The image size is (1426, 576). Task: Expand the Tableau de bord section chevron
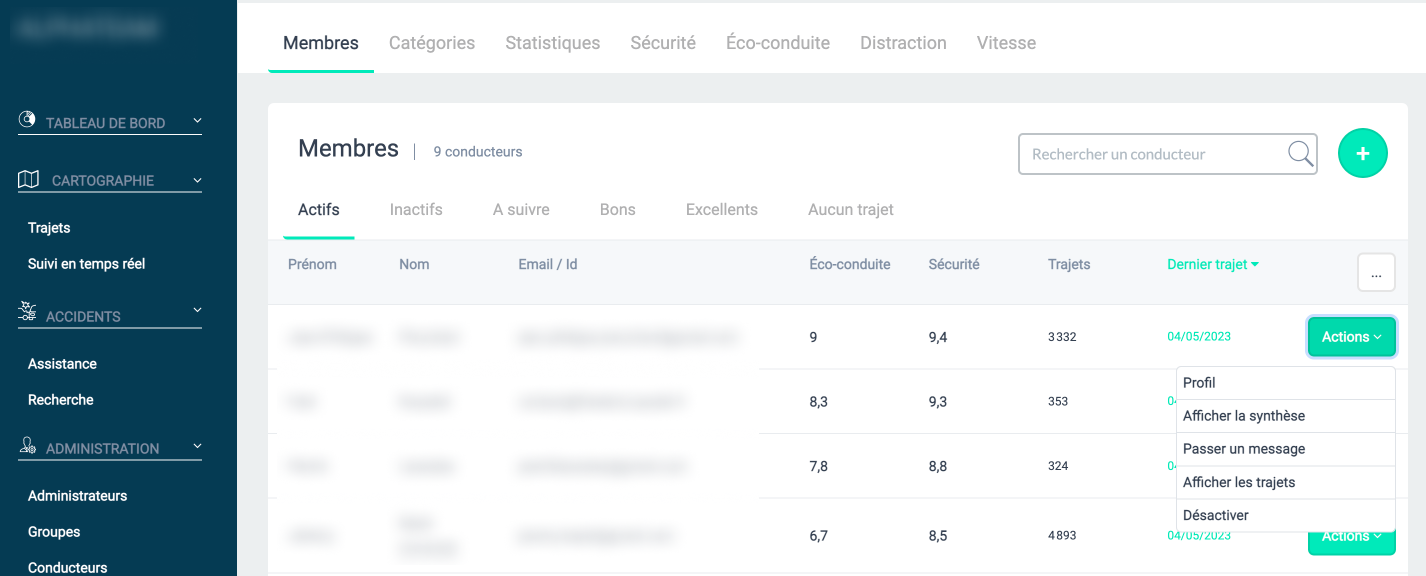click(197, 121)
